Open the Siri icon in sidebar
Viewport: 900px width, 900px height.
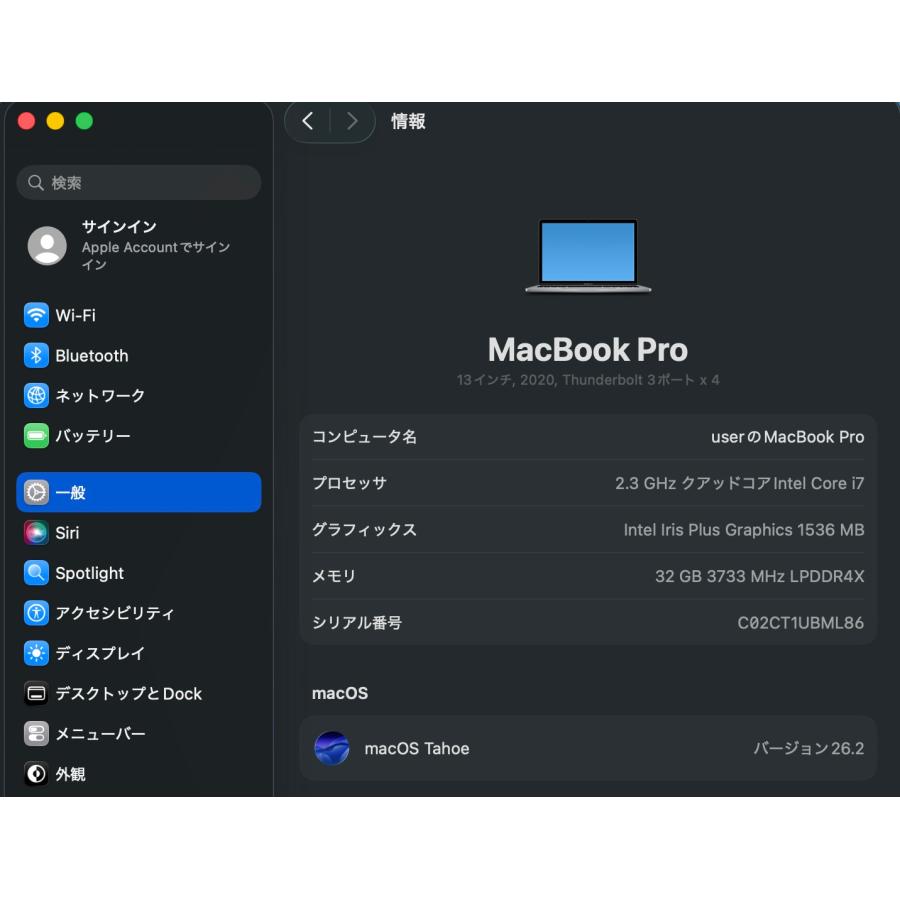(x=36, y=533)
